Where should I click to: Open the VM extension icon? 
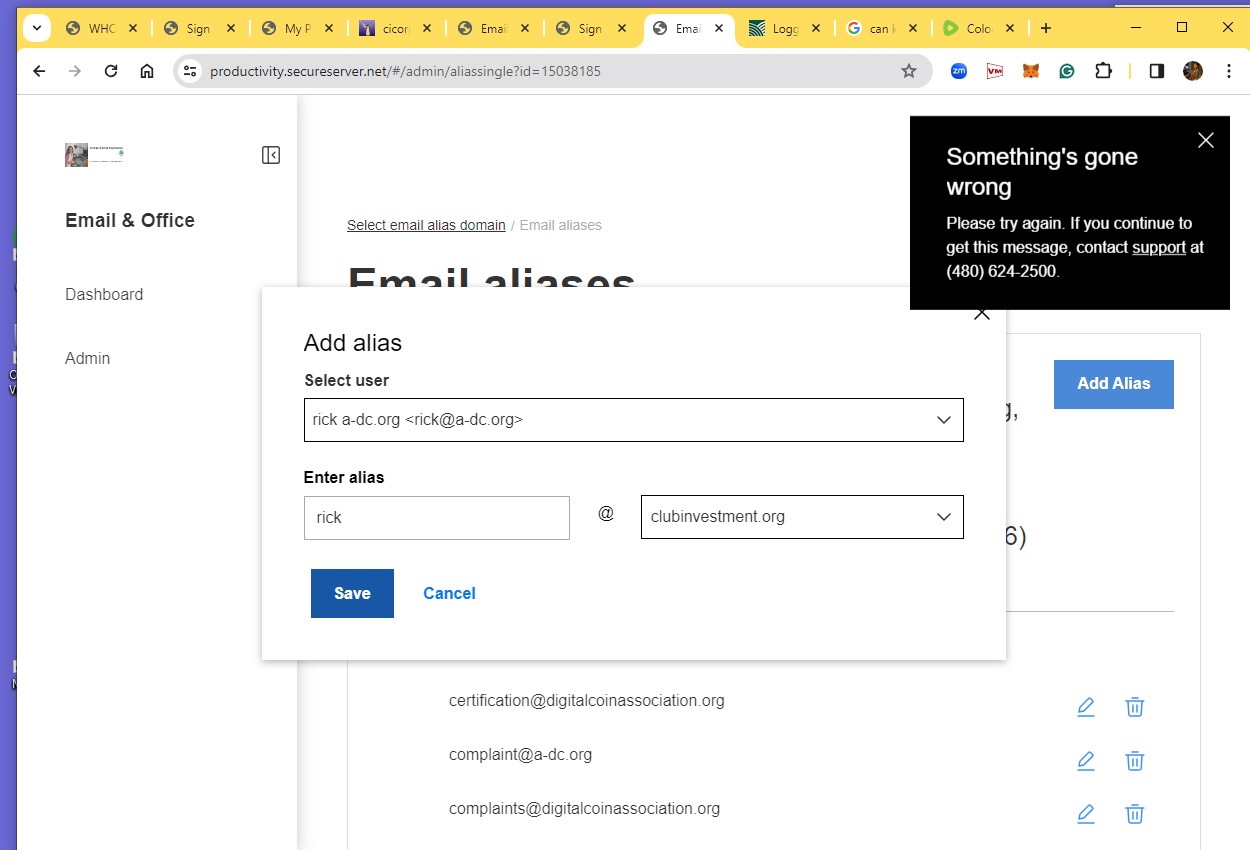pos(995,71)
